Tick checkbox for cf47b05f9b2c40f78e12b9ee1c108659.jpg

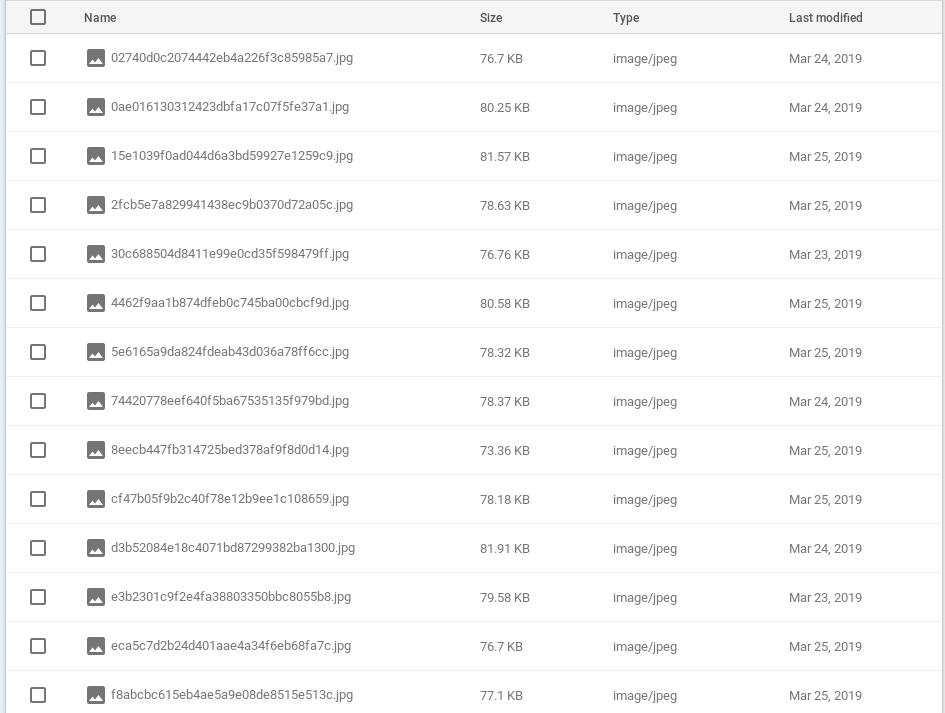coord(38,499)
